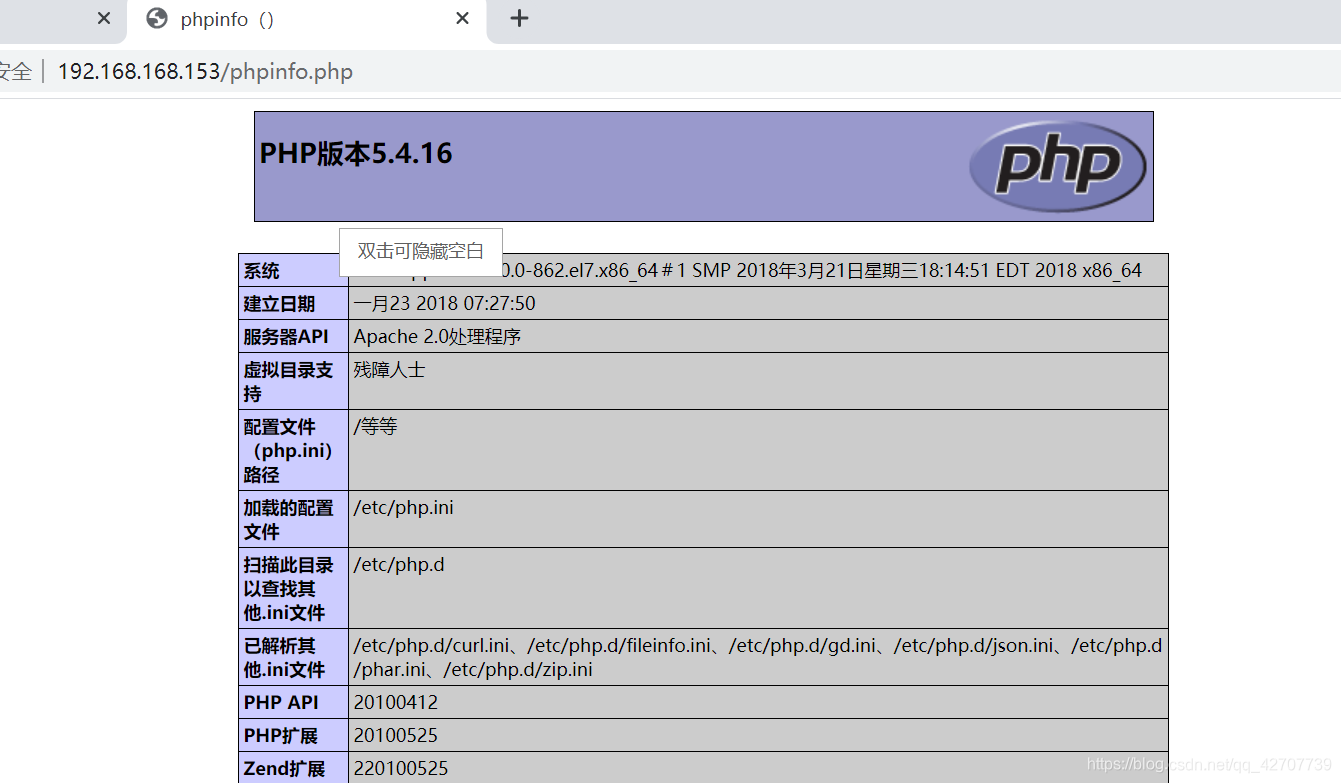Select the 残障人士 value cell
Screen dimensions: 1341x783
pos(758,381)
